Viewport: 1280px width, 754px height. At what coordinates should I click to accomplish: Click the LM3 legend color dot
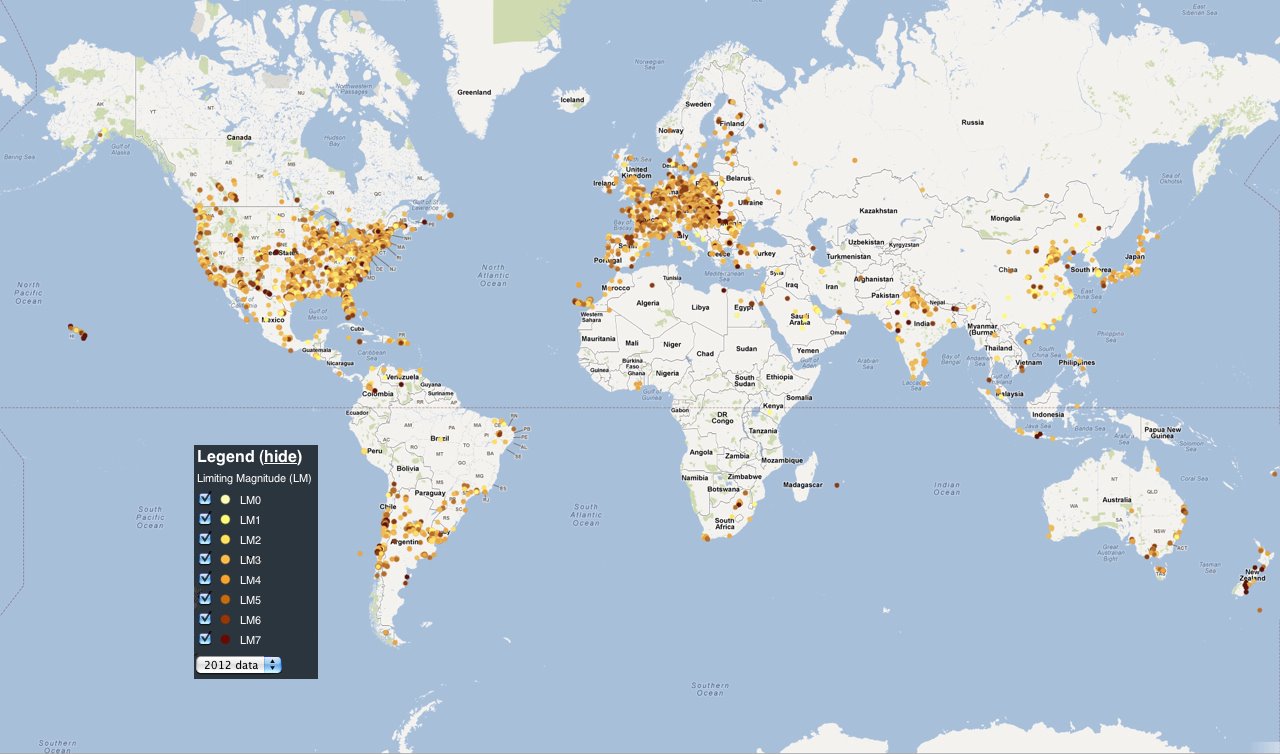tap(226, 560)
